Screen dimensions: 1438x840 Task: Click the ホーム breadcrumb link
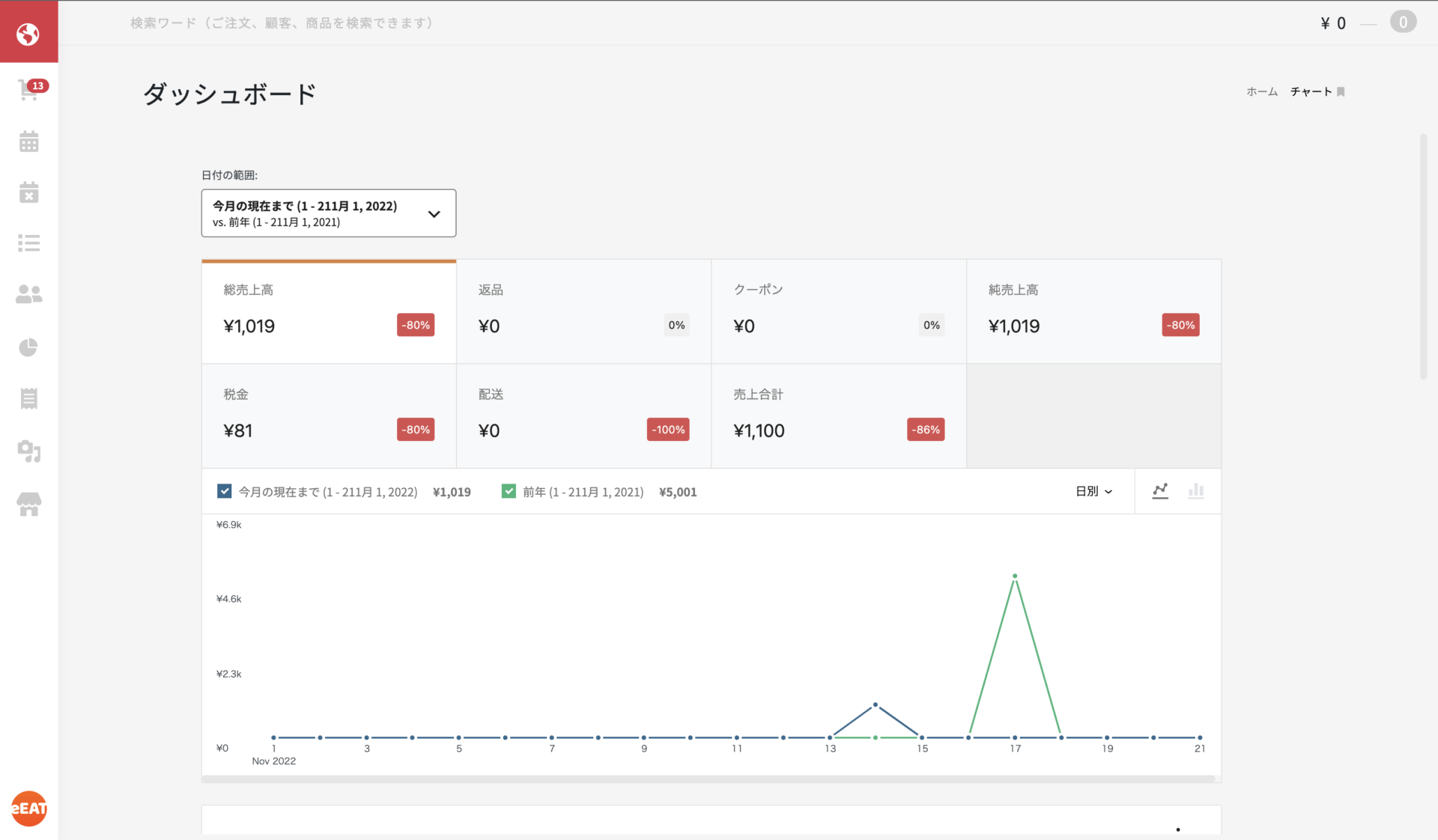pos(1261,91)
